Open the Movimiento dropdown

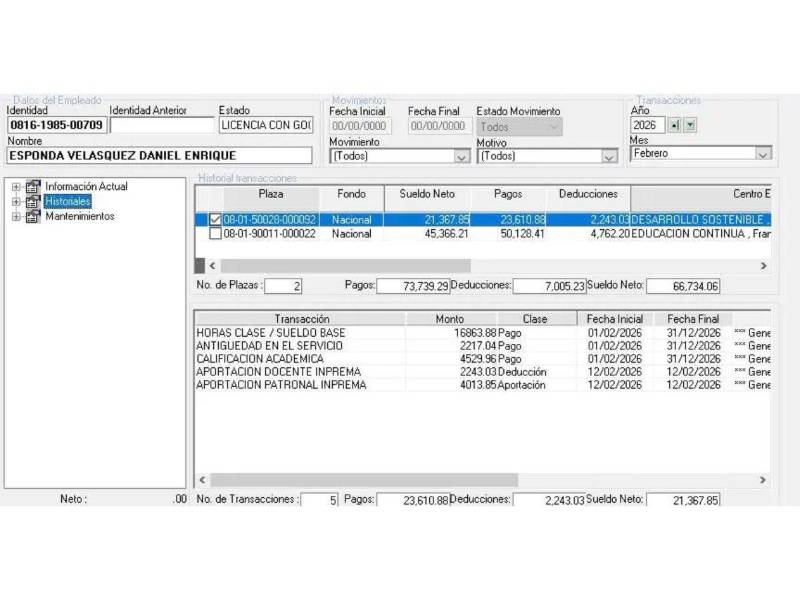click(x=461, y=156)
